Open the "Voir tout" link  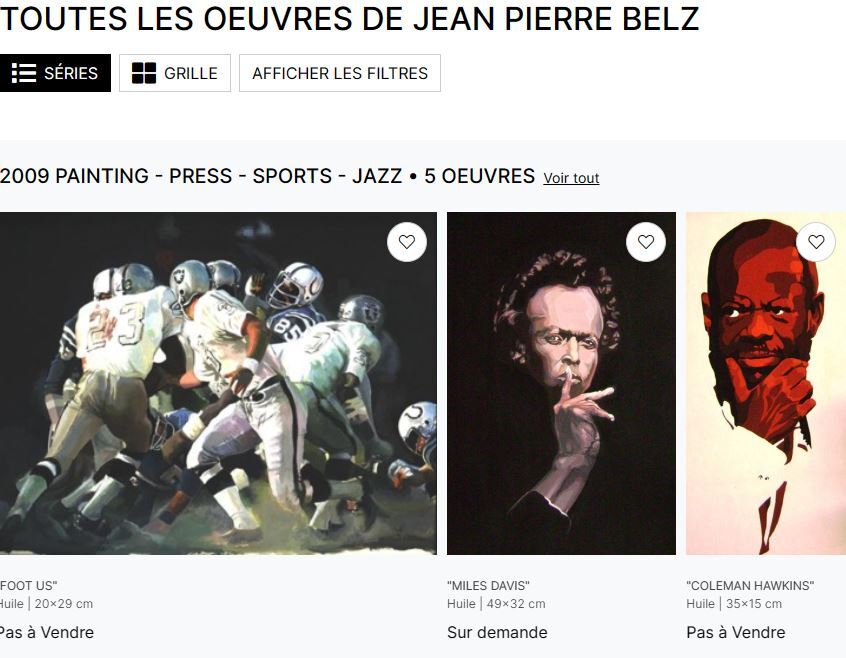[x=571, y=178]
